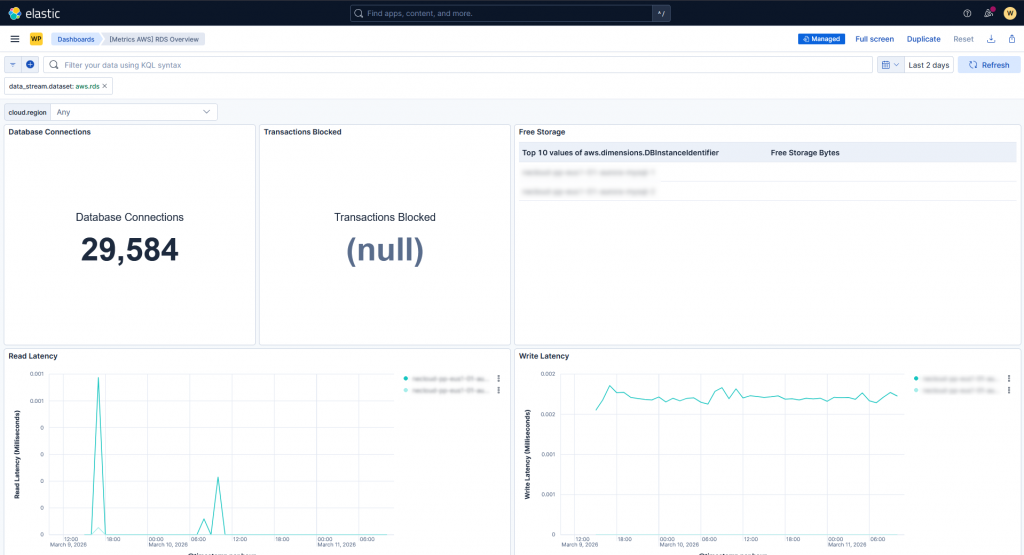Click the share dashboard icon
This screenshot has height=555, width=1024.
(x=1011, y=39)
